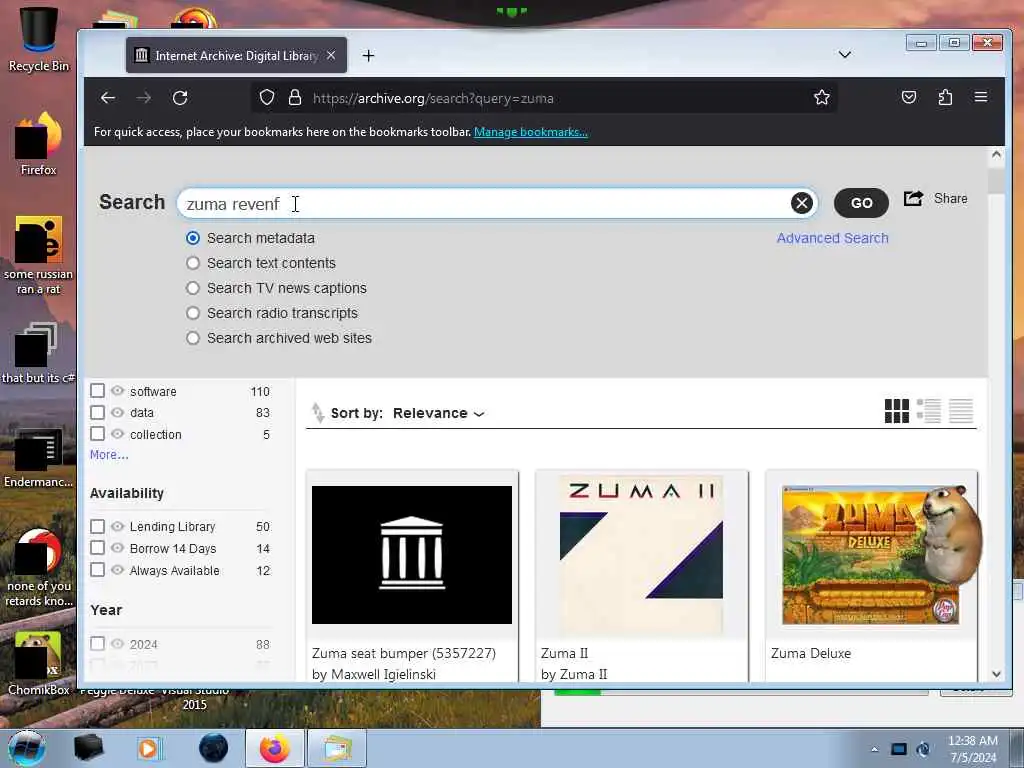The image size is (1024, 768).
Task: Check the software media type checkbox
Action: (97, 391)
